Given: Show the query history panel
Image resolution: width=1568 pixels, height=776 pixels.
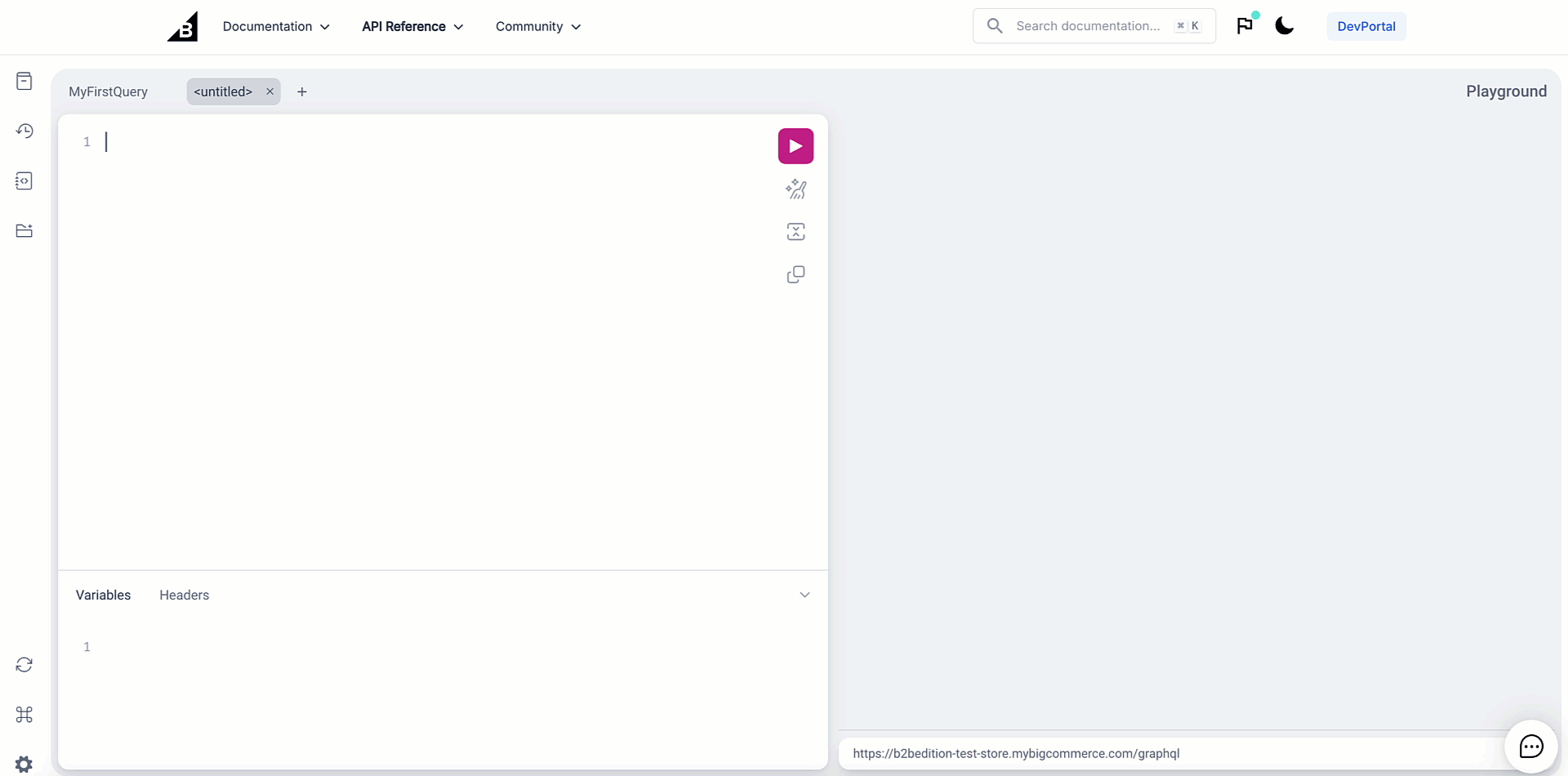Looking at the screenshot, I should coord(24,131).
